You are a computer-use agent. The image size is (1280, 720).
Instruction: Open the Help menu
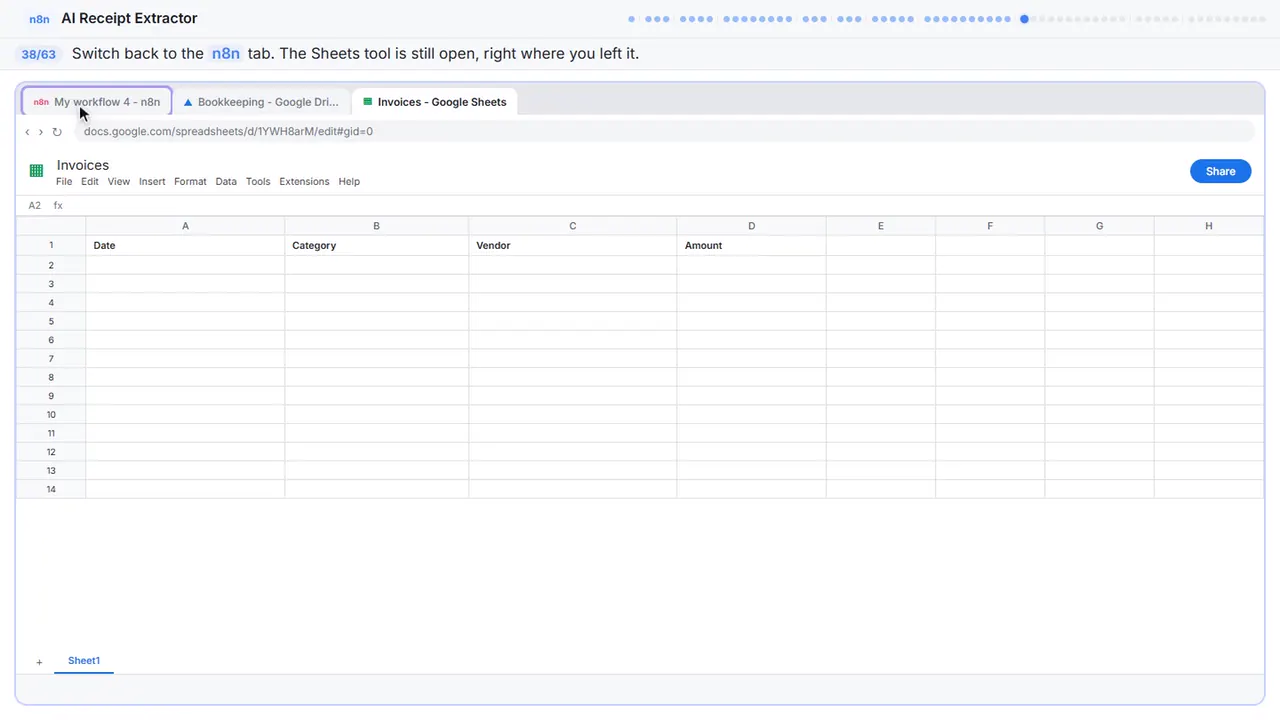349,182
